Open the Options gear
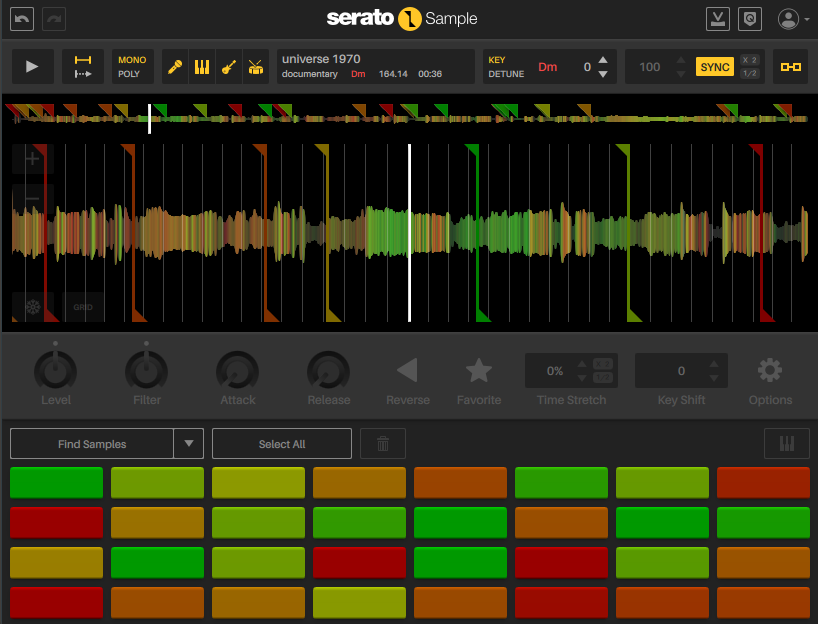The height and width of the screenshot is (624, 818). (x=769, y=371)
